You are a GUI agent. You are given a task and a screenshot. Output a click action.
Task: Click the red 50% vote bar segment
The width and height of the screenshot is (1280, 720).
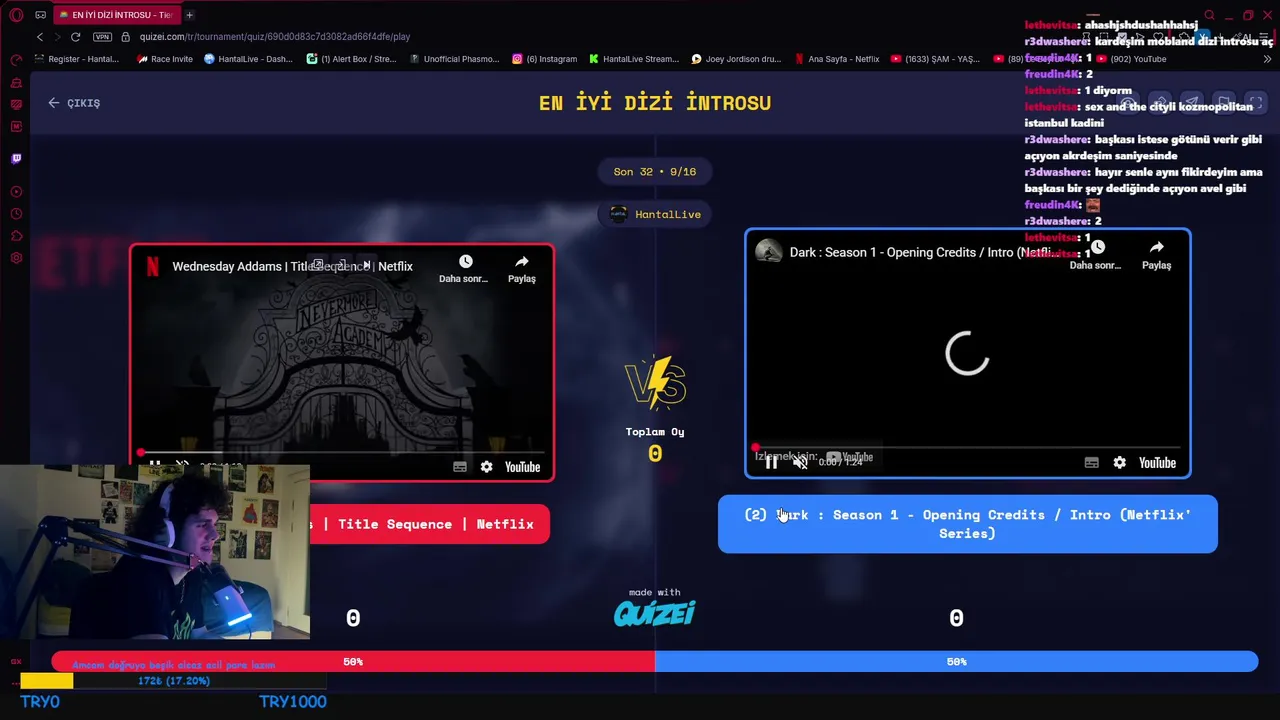click(353, 662)
